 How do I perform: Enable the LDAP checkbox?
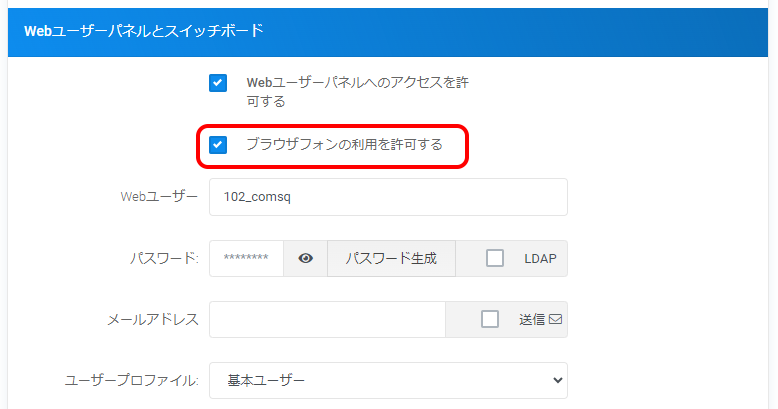click(495, 259)
